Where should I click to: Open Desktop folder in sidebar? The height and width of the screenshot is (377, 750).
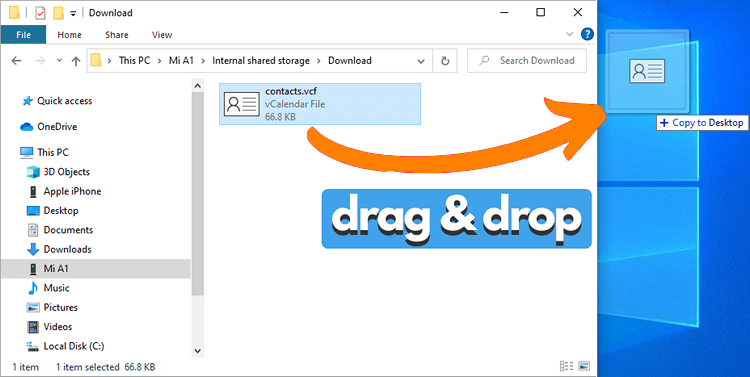(61, 211)
